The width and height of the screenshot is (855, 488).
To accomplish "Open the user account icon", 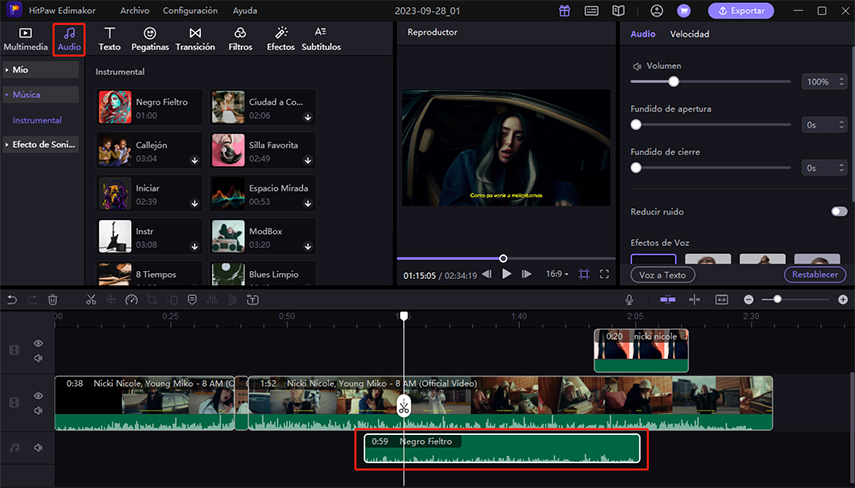I will tap(657, 10).
